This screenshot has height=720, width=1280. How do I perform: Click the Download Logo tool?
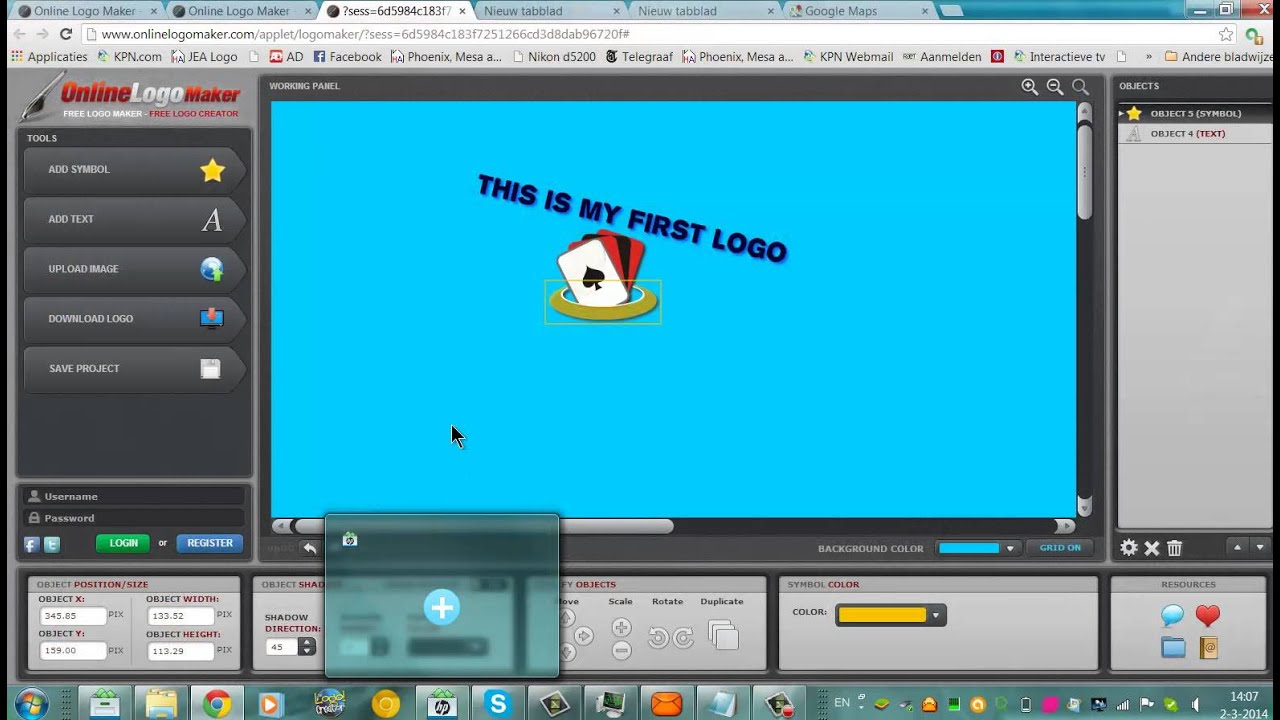[x=134, y=319]
